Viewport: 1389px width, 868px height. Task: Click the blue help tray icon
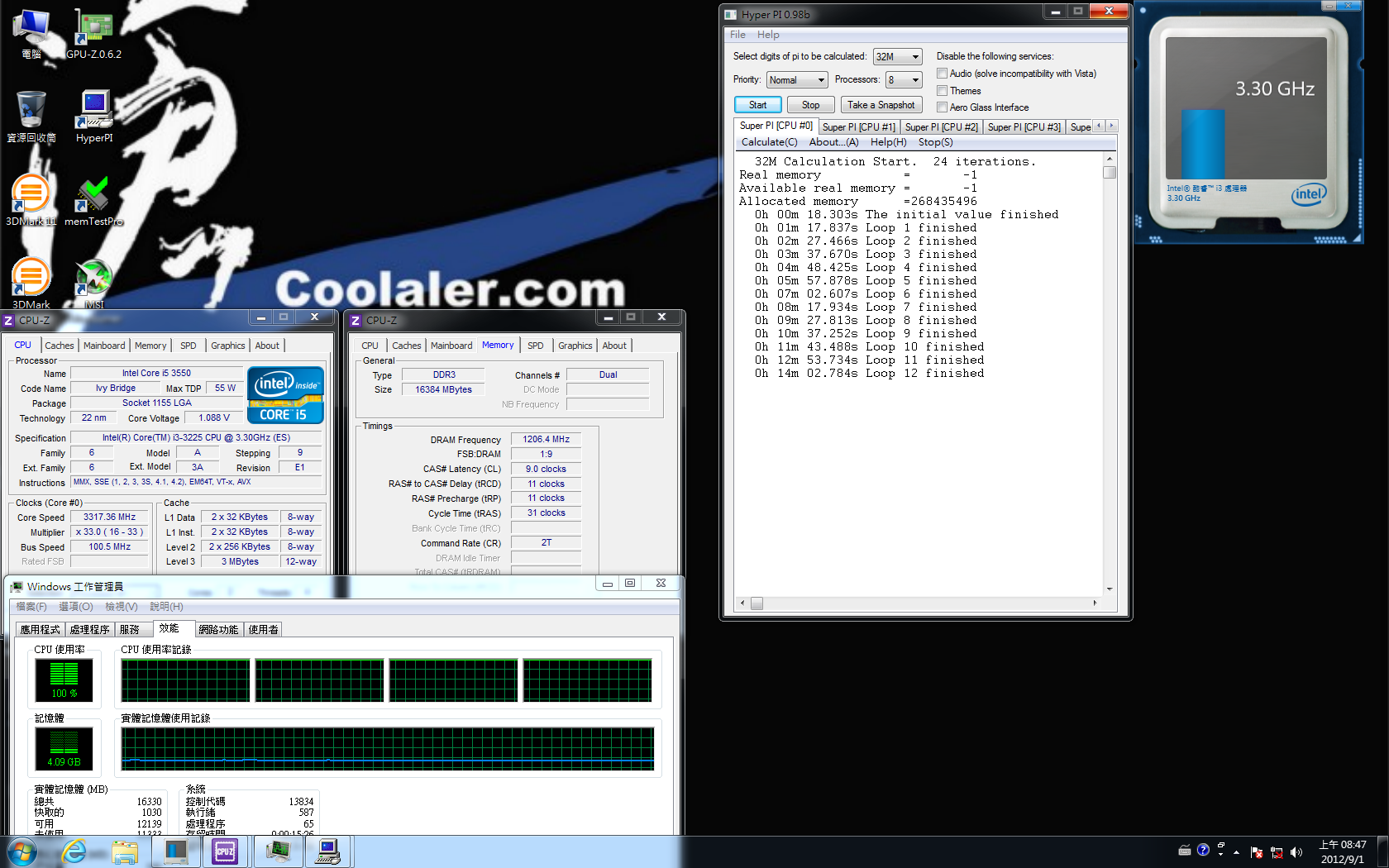pos(1203,849)
